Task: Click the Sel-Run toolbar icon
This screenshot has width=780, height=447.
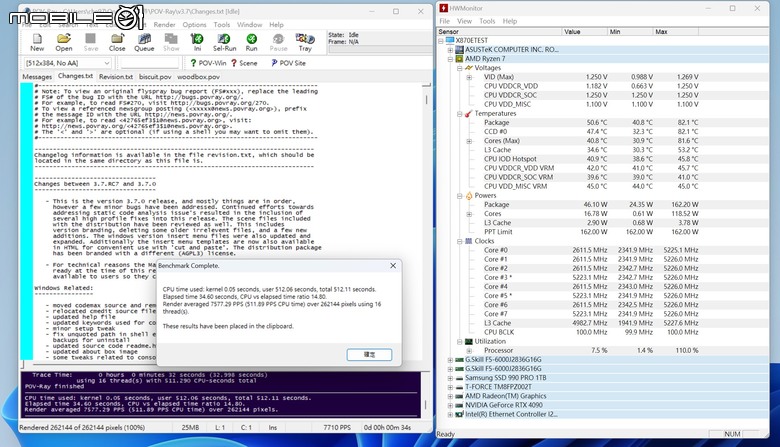Action: (x=224, y=42)
